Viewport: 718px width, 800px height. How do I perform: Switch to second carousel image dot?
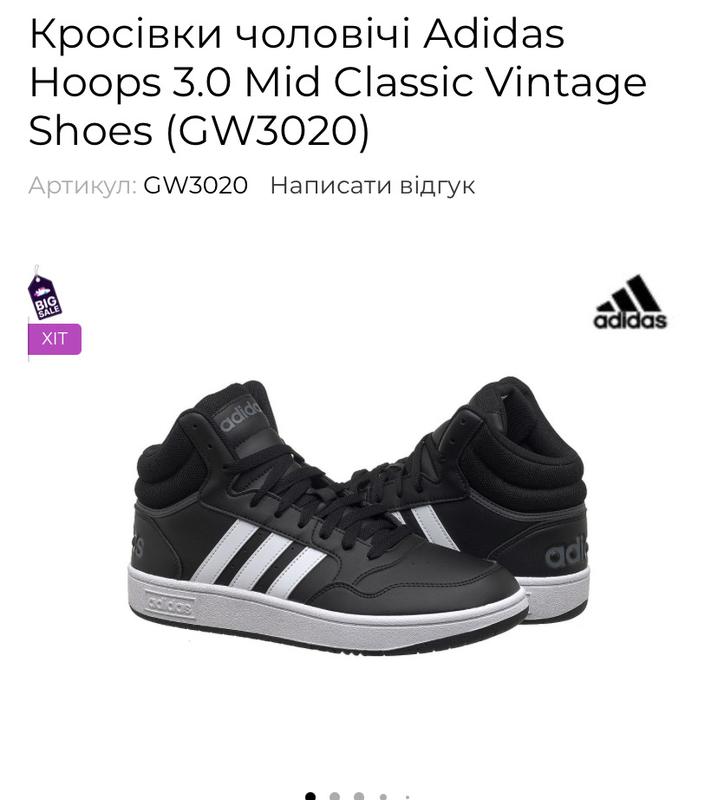[x=335, y=796]
